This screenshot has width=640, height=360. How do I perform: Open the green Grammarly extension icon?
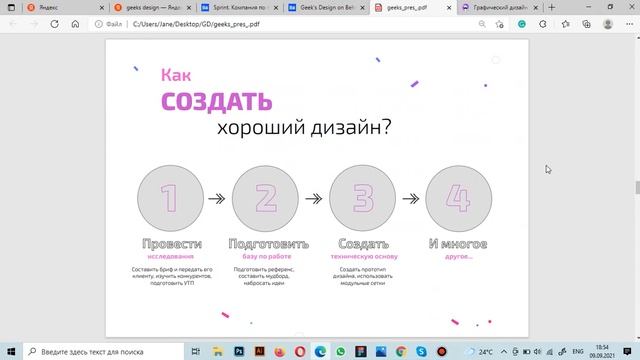(x=522, y=24)
